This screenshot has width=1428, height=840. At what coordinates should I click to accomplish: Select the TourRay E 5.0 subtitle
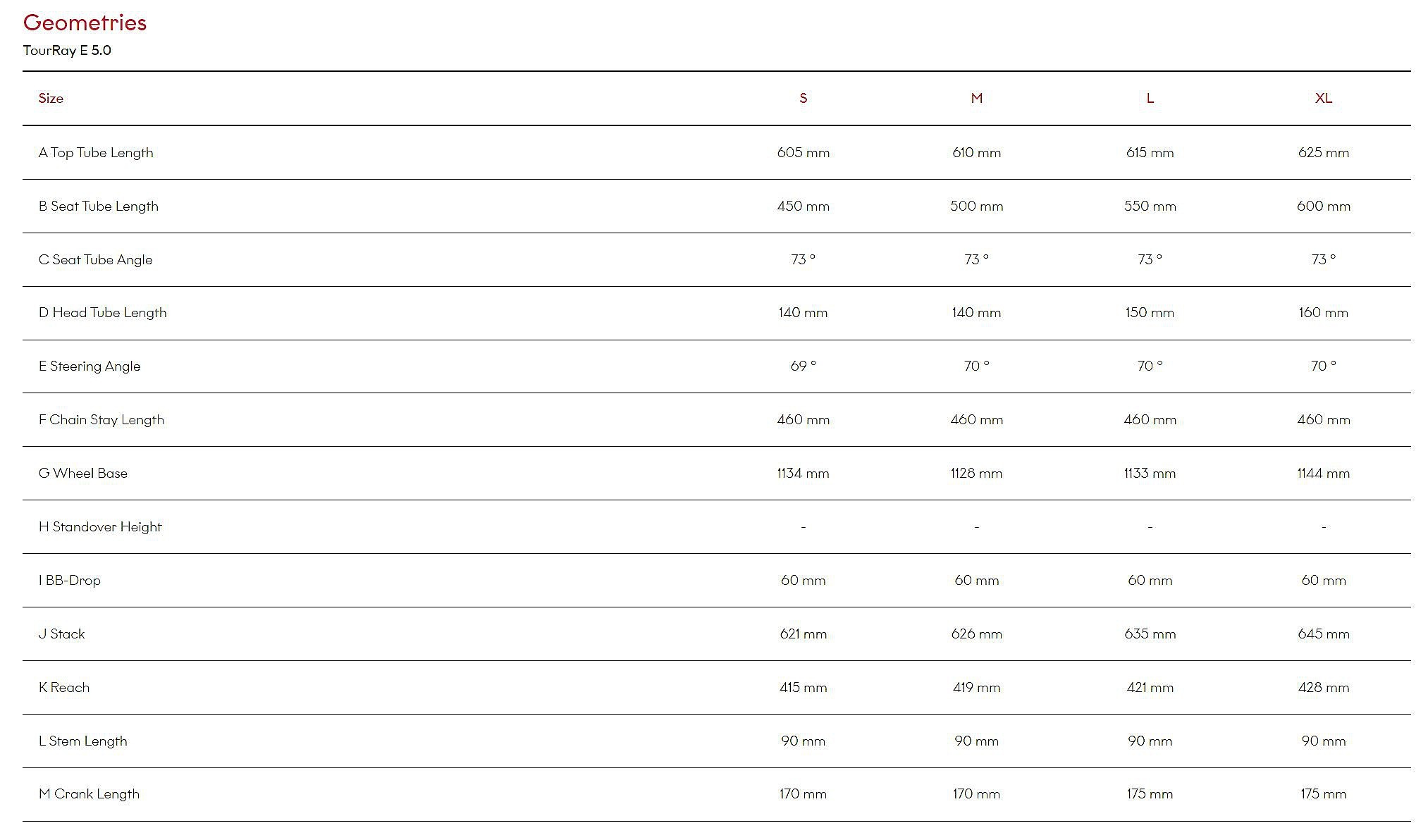click(x=67, y=50)
